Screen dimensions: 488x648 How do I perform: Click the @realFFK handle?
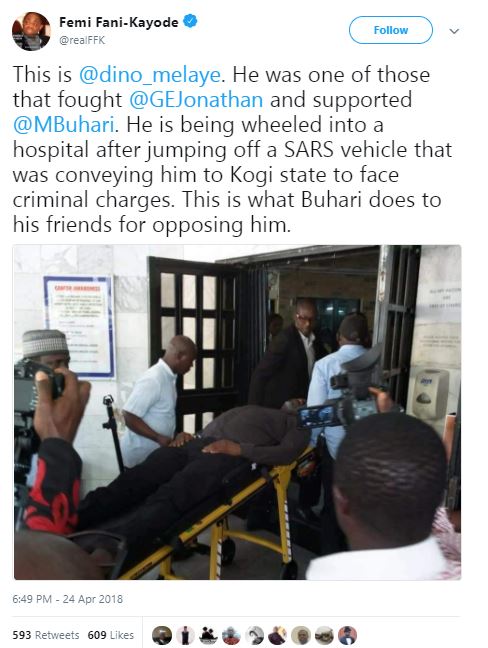pos(82,40)
